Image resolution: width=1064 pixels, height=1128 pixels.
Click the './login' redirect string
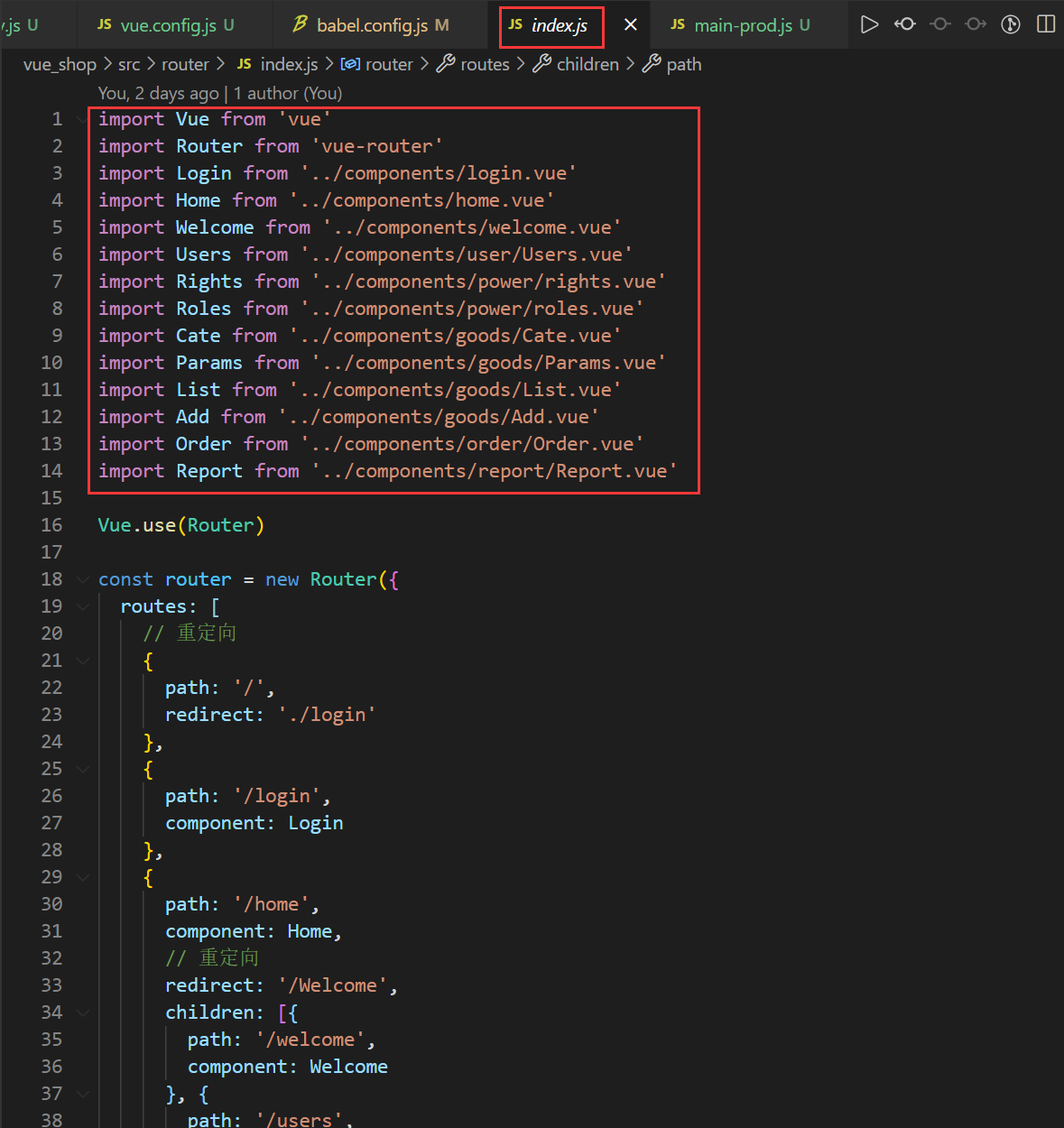(x=327, y=715)
